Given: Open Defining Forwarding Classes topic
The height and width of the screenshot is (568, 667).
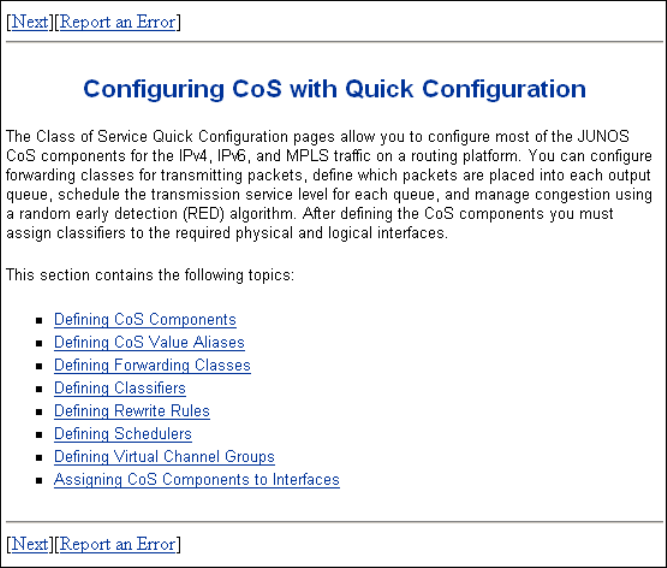Looking at the screenshot, I should 152,366.
